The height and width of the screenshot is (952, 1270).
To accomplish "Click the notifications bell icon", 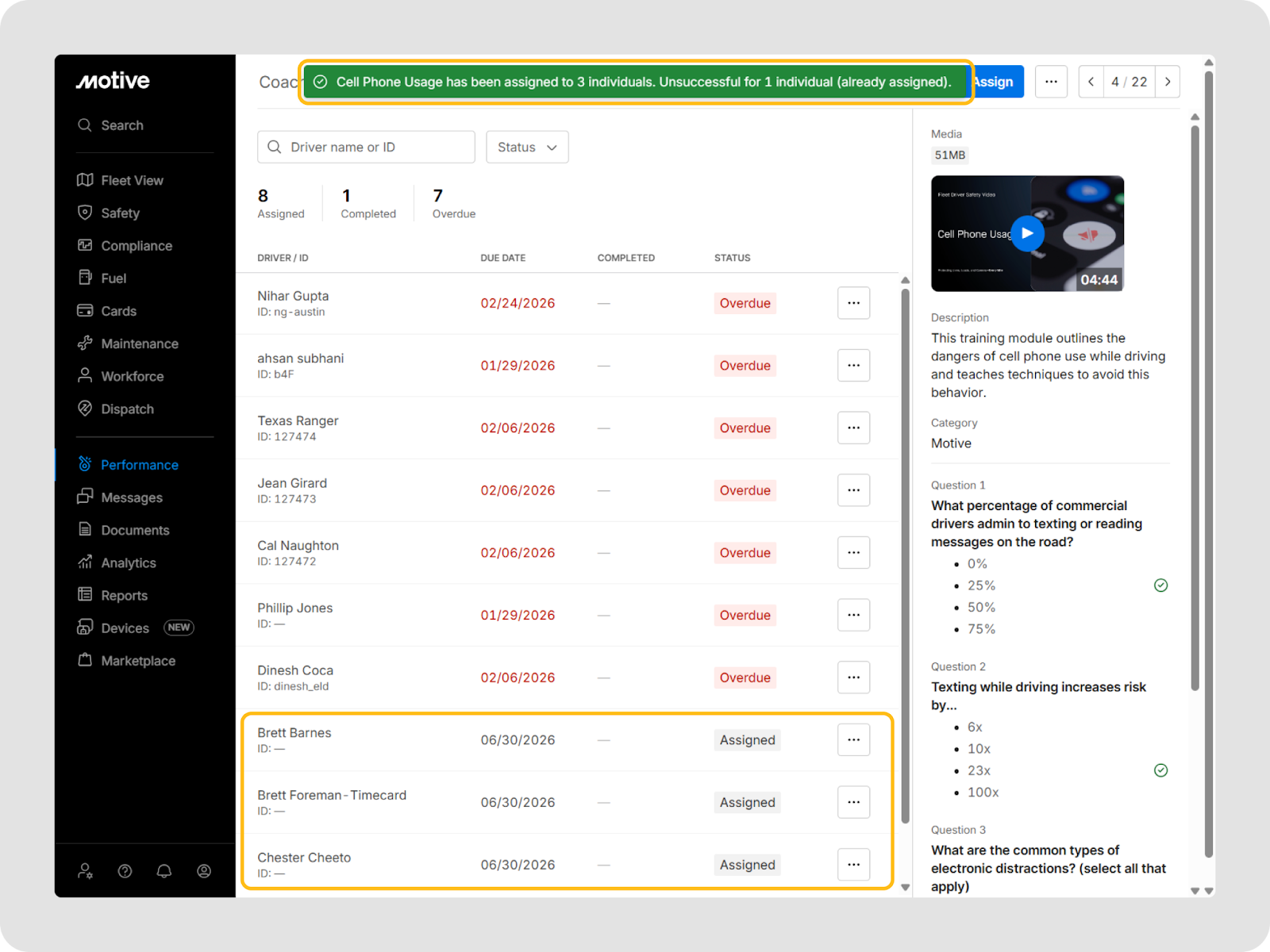I will click(164, 871).
